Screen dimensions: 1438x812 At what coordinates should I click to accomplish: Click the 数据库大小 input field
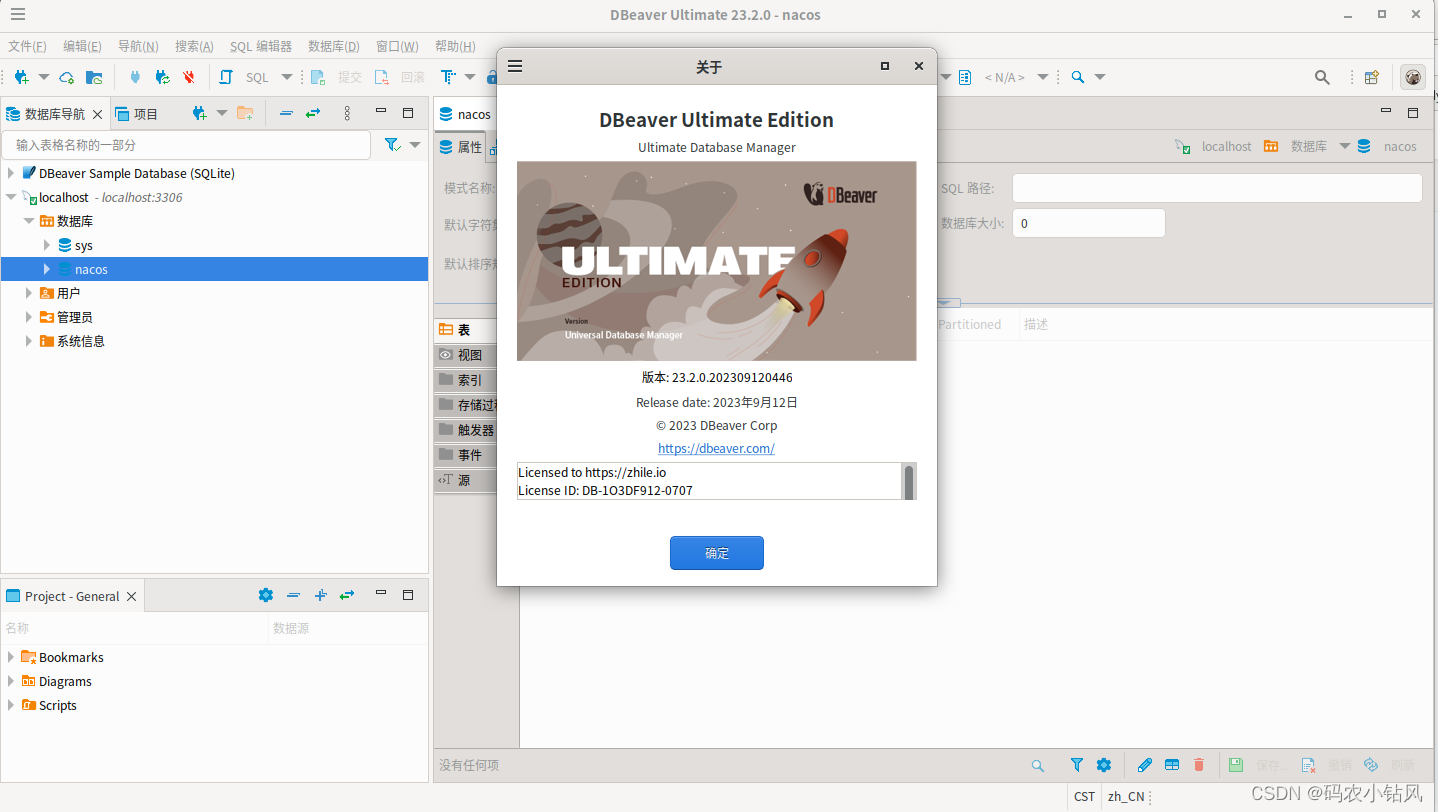click(x=1088, y=223)
